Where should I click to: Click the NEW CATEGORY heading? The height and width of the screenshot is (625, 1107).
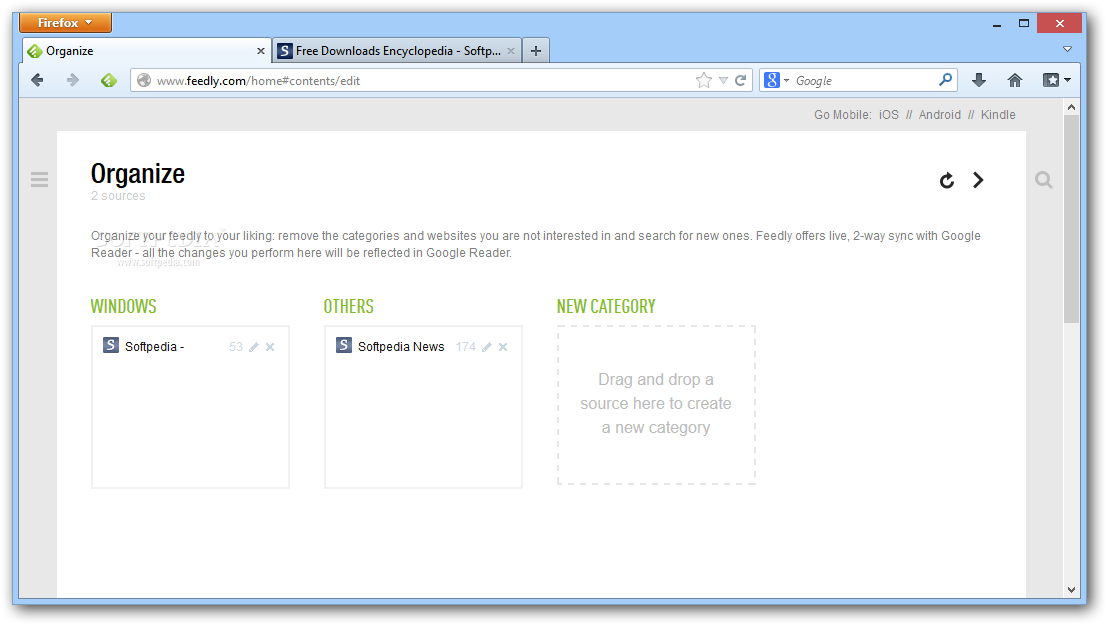tap(606, 306)
